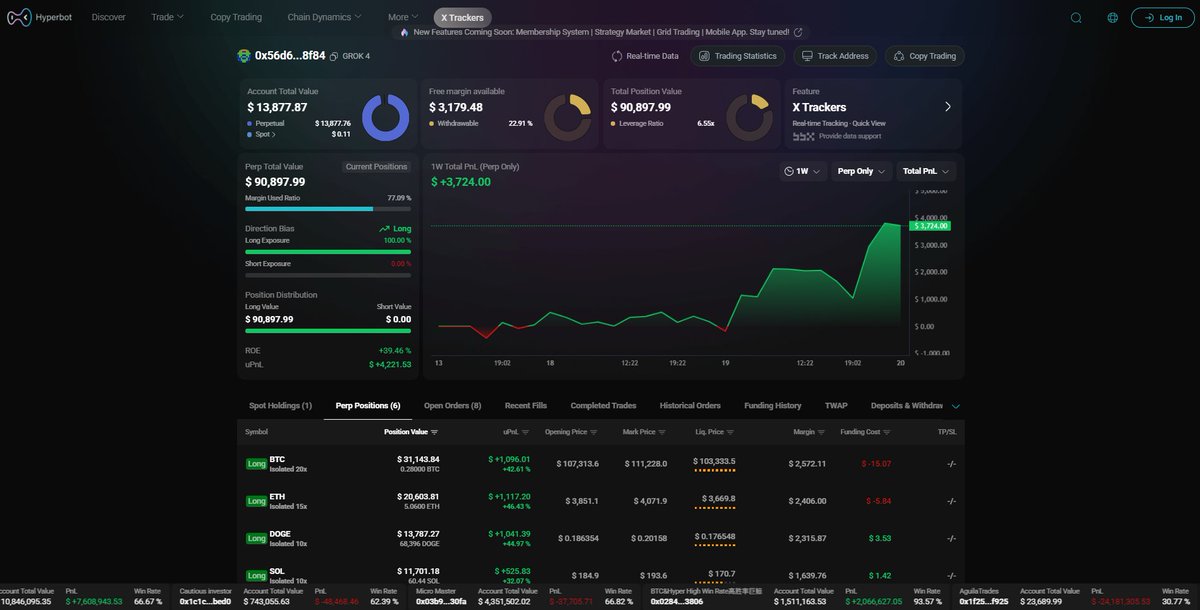Sort by uPnL column icon
The image size is (1200, 610).
click(x=525, y=432)
